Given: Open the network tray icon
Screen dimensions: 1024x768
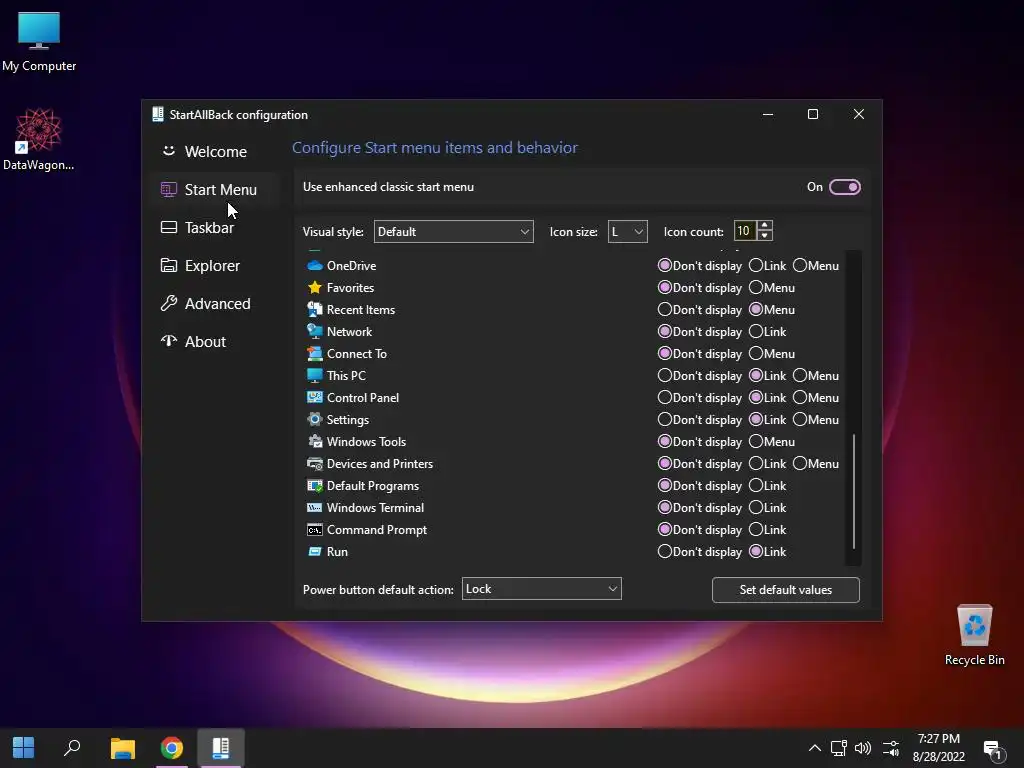Looking at the screenshot, I should pos(839,748).
